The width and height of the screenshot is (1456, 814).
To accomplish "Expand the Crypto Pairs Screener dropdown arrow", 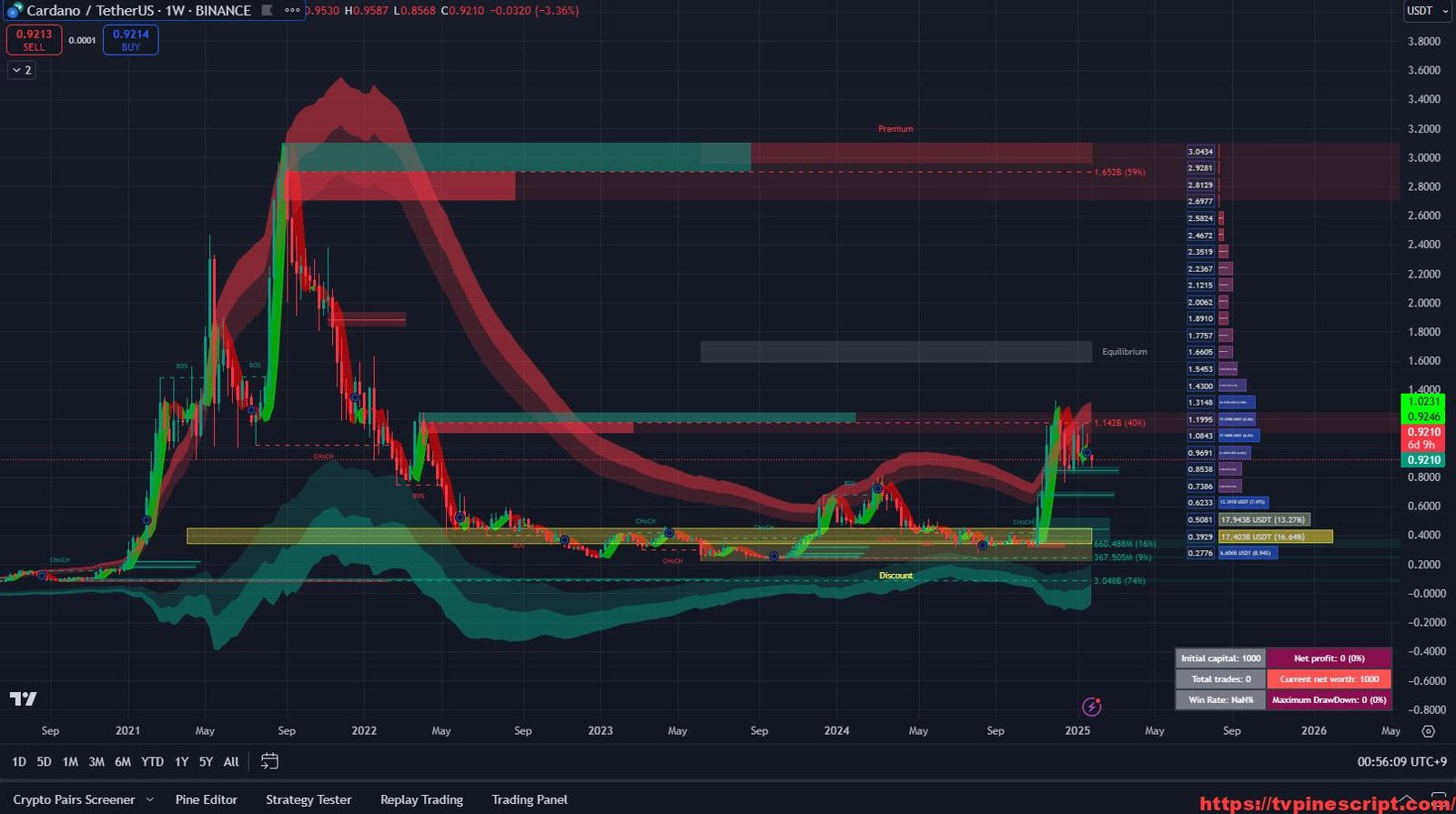I will (x=149, y=799).
